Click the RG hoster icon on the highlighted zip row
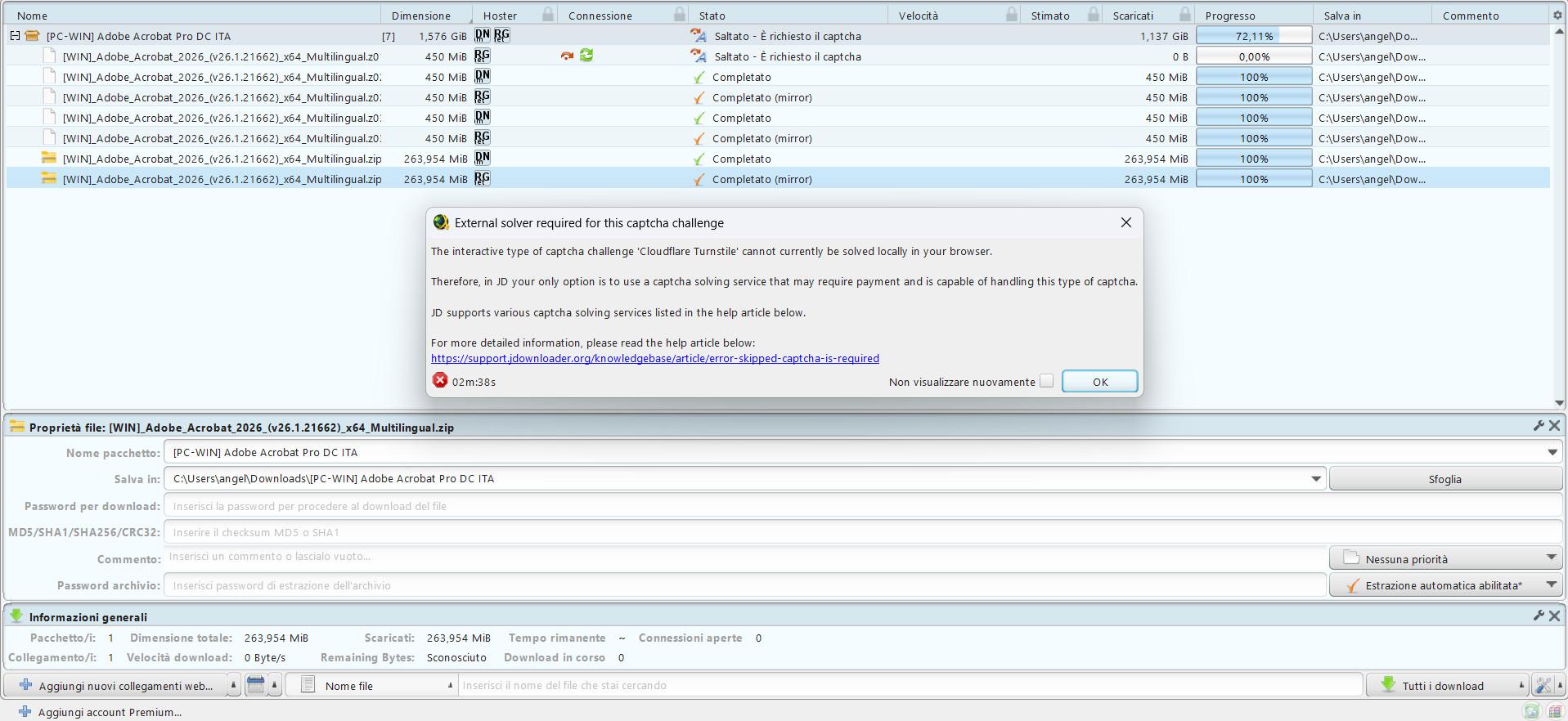This screenshot has height=721, width=1568. 483,178
